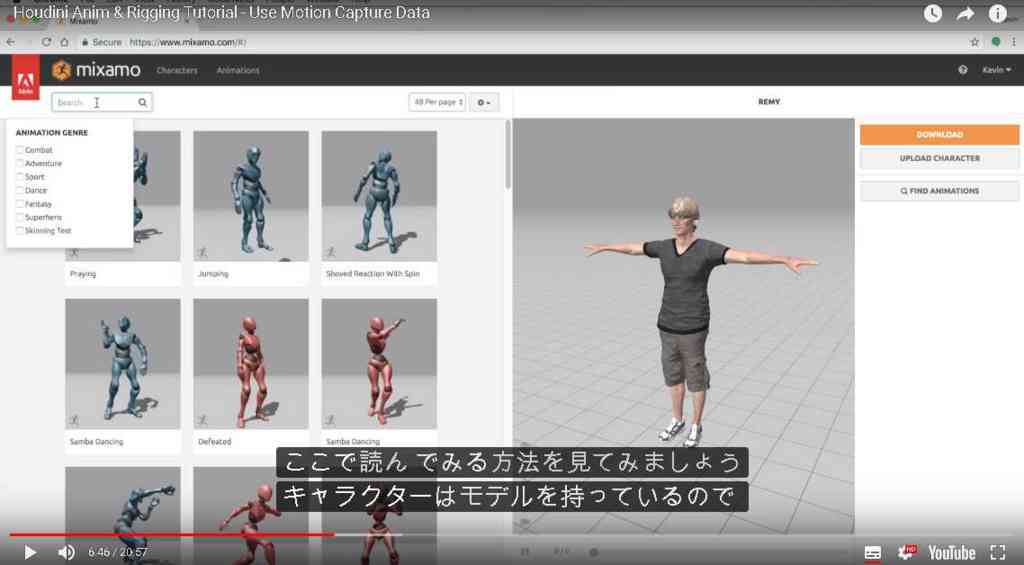This screenshot has width=1024, height=565.
Task: Check the Fantasy genre checkbox
Action: (x=20, y=204)
